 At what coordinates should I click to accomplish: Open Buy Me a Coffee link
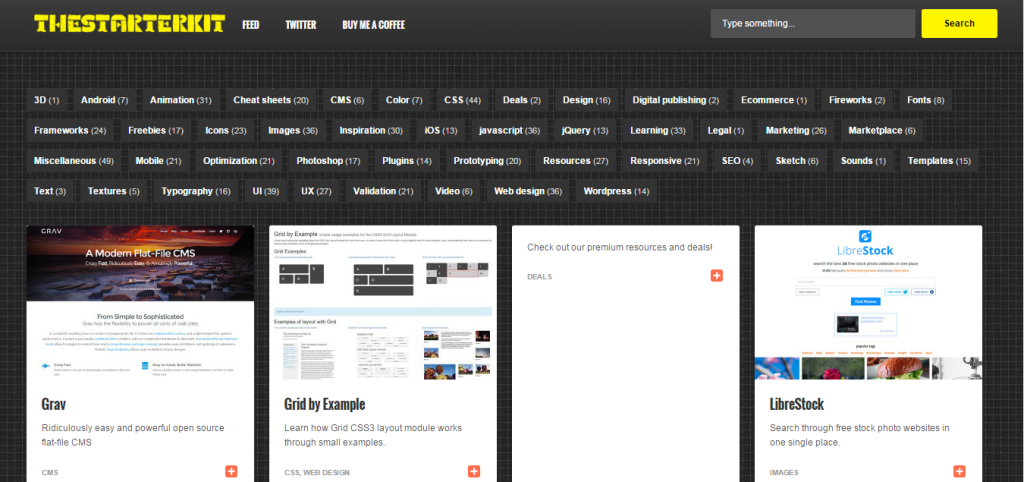point(373,24)
